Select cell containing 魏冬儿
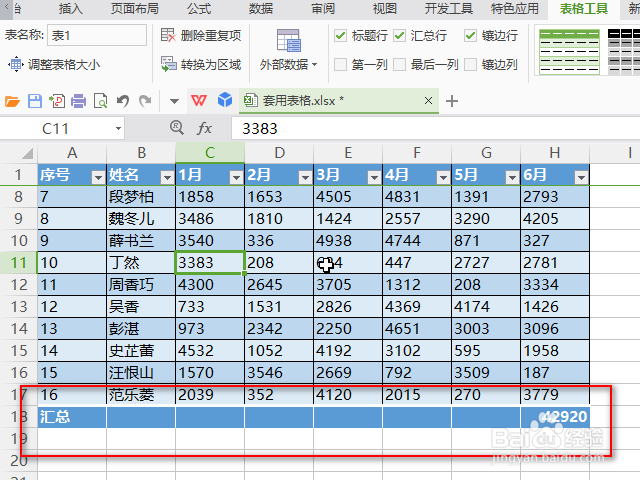The width and height of the screenshot is (640, 480). (141, 218)
